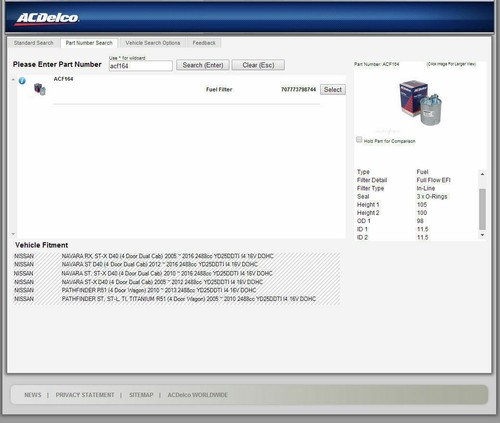Open the blue info icon for ACF164
500x423 pixels.
tap(22, 81)
